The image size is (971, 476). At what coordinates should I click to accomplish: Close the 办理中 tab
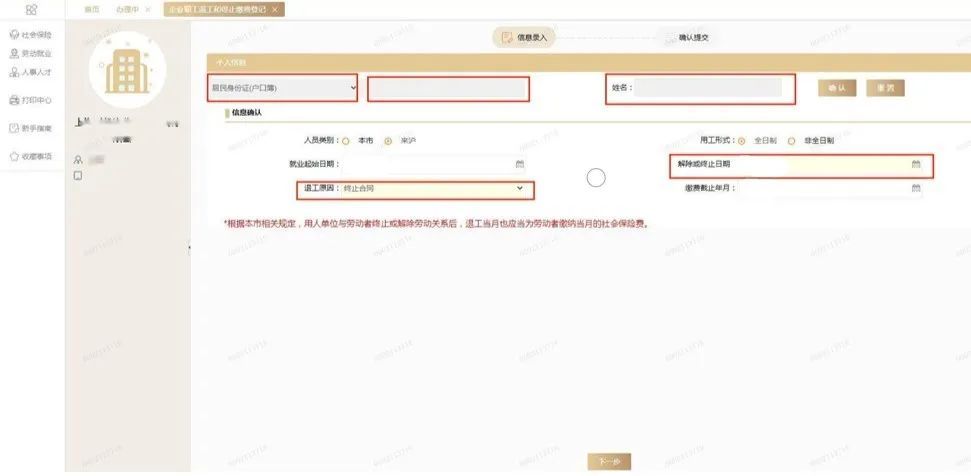tap(147, 9)
